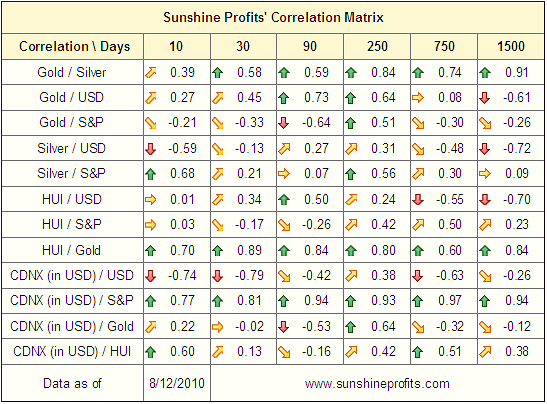This screenshot has height=404, width=547.
Task: Click orange right arrow beside Gold/USD 0.08
Action: click(418, 98)
